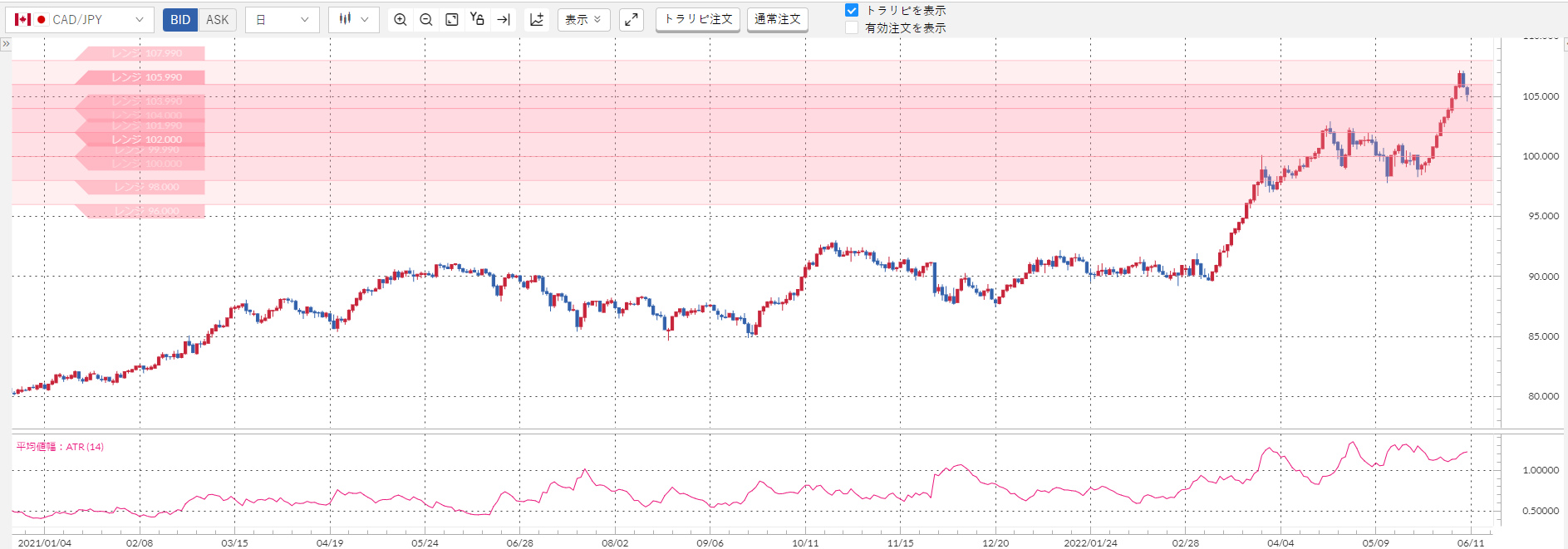Open the 日 timeframe dropdown

tap(283, 20)
